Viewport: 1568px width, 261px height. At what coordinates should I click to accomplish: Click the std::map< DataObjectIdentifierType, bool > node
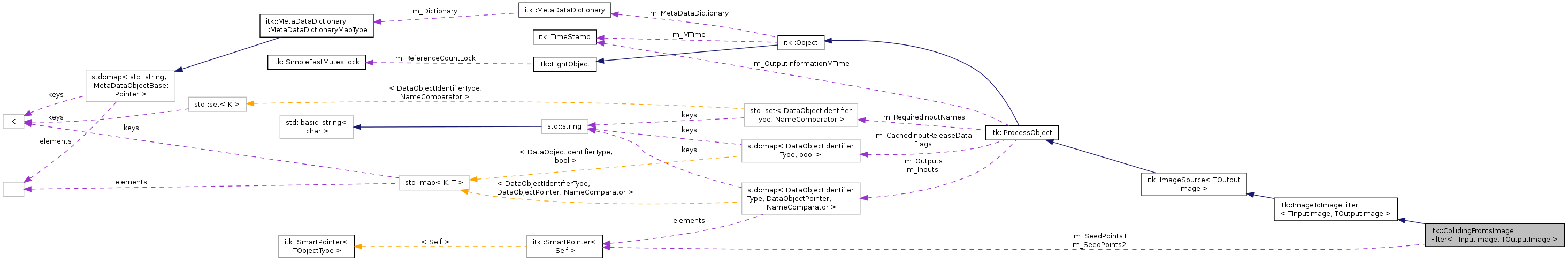(800, 151)
